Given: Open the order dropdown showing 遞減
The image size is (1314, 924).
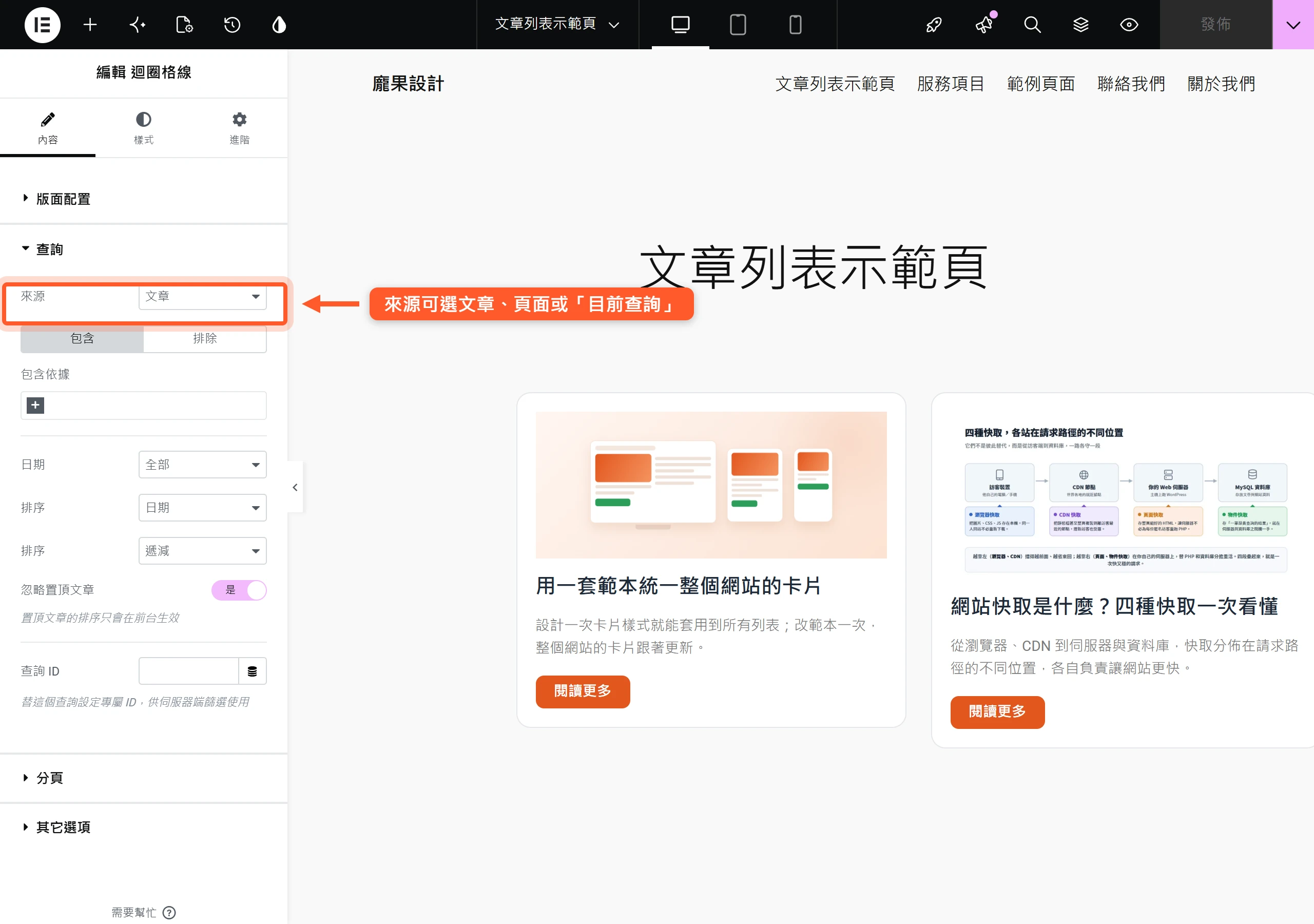Looking at the screenshot, I should pos(203,551).
